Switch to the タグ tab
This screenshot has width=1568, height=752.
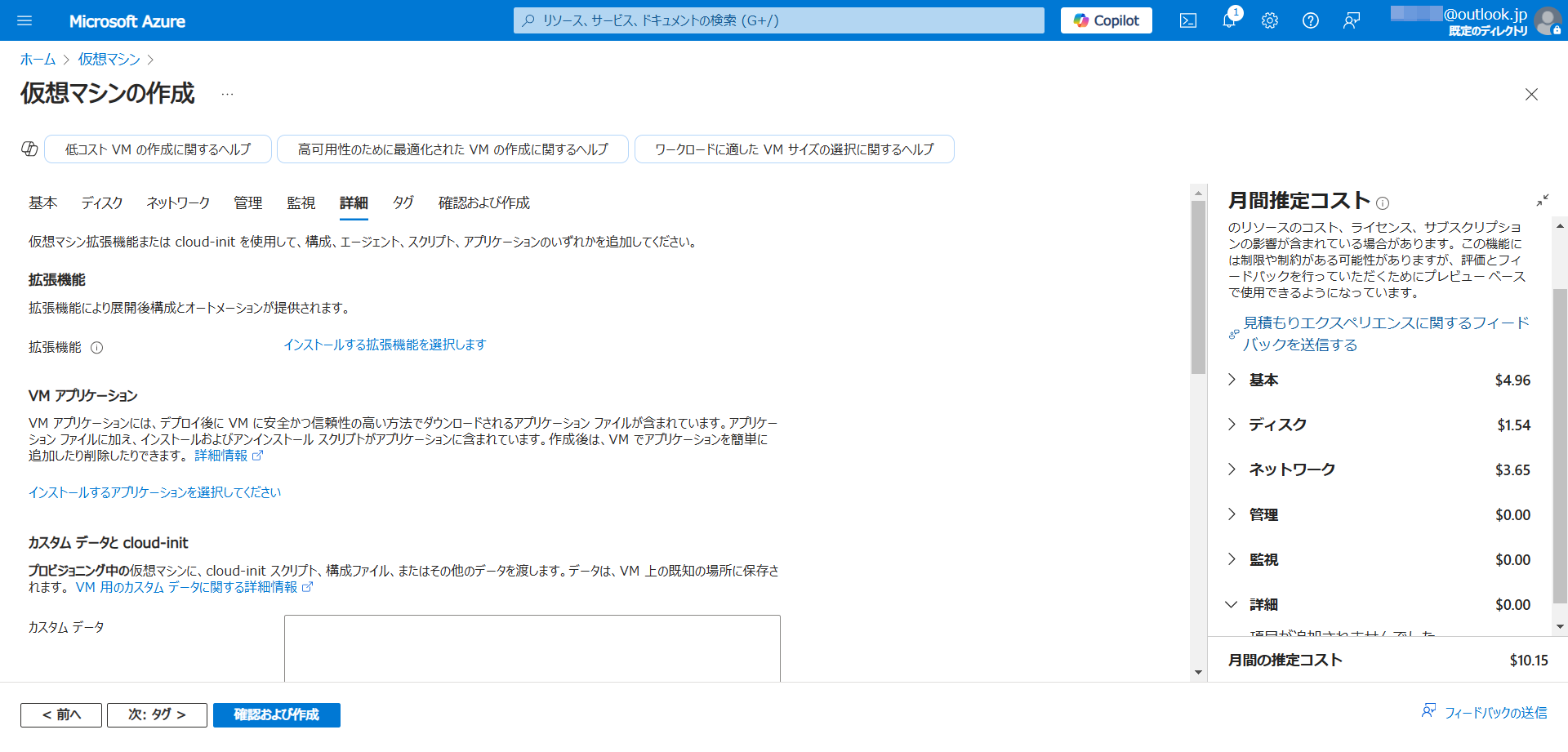tap(403, 202)
